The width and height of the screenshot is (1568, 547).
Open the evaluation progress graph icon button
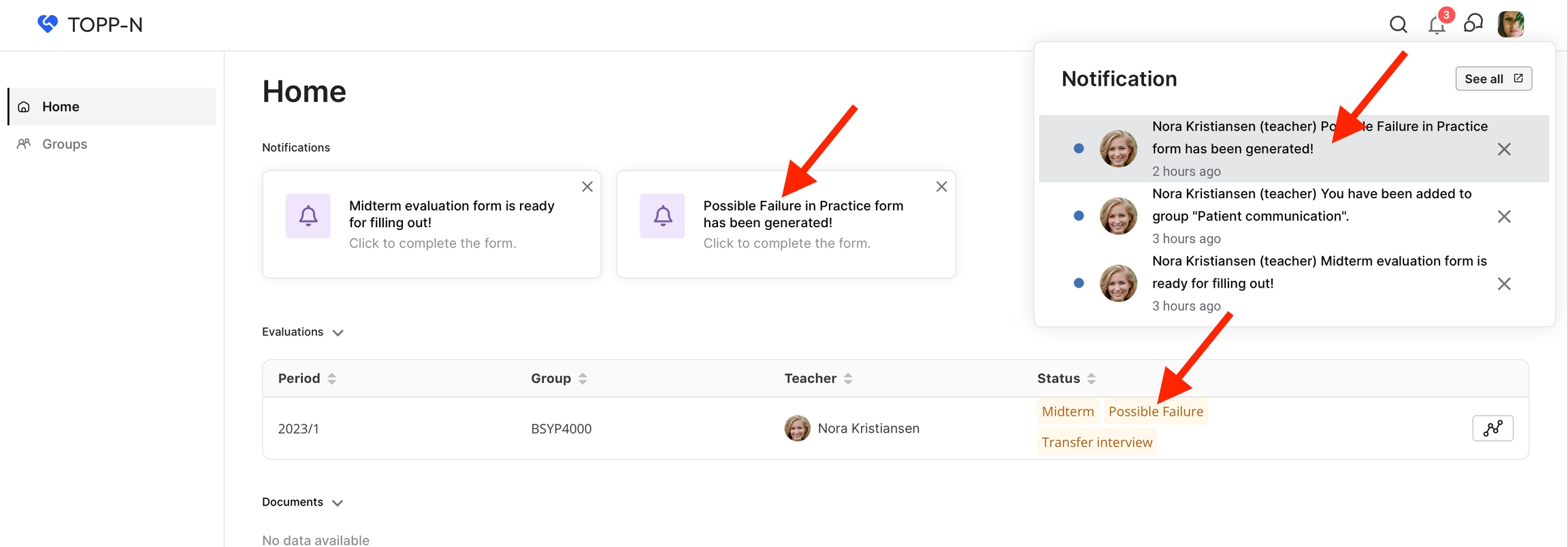pos(1492,428)
